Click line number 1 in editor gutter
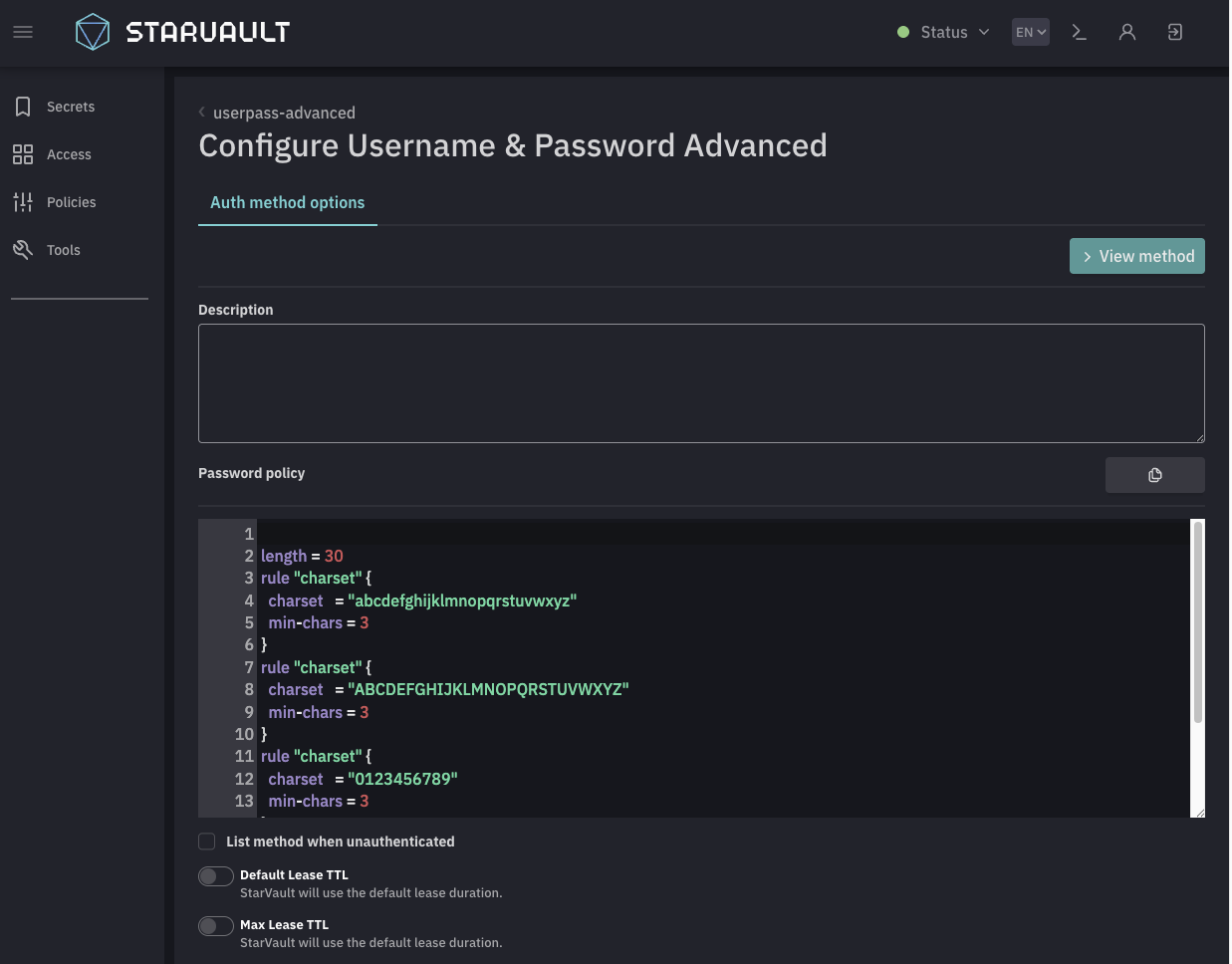The height and width of the screenshot is (964, 1232). click(249, 534)
